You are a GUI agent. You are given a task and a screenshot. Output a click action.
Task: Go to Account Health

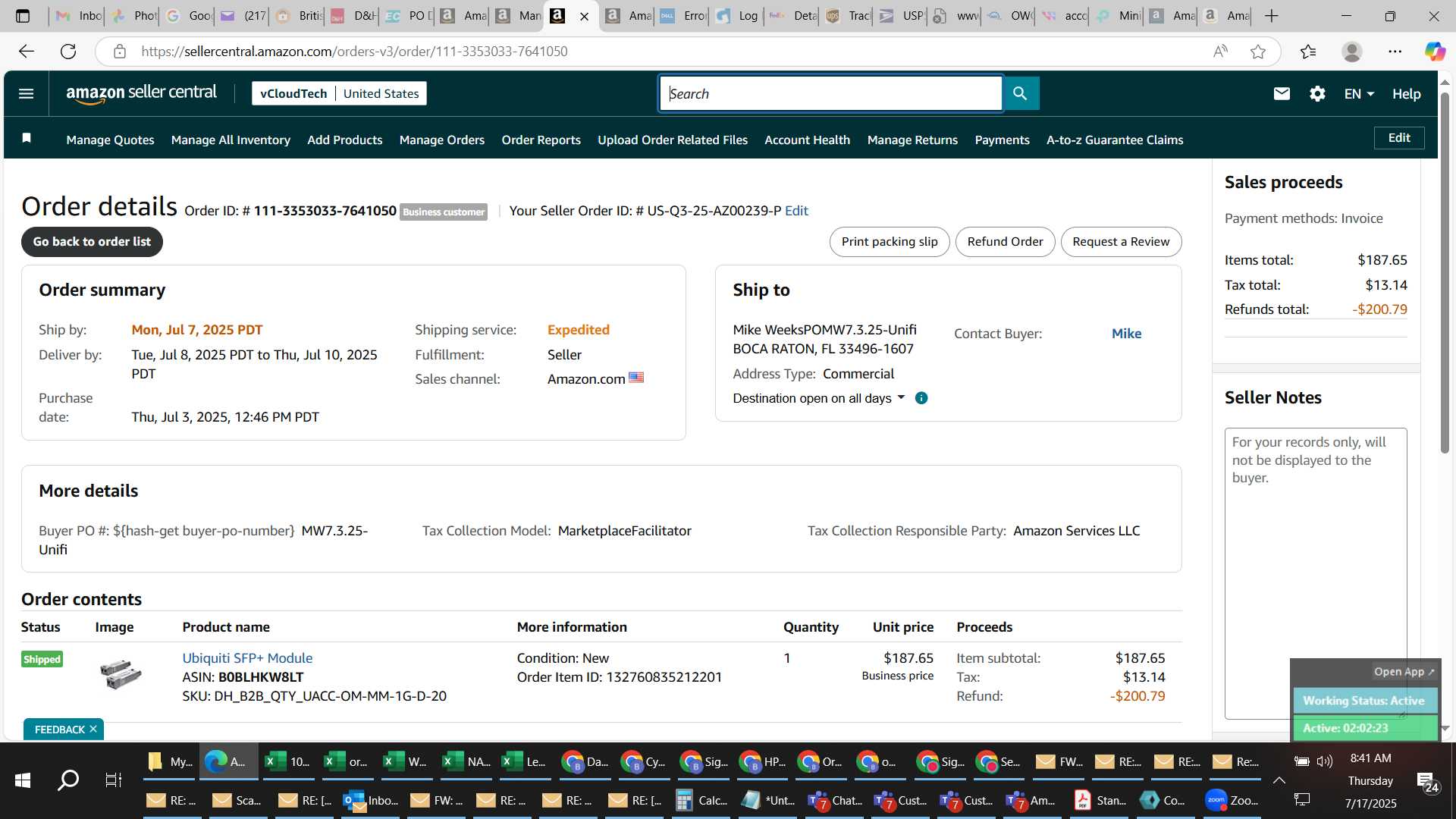[x=807, y=140]
